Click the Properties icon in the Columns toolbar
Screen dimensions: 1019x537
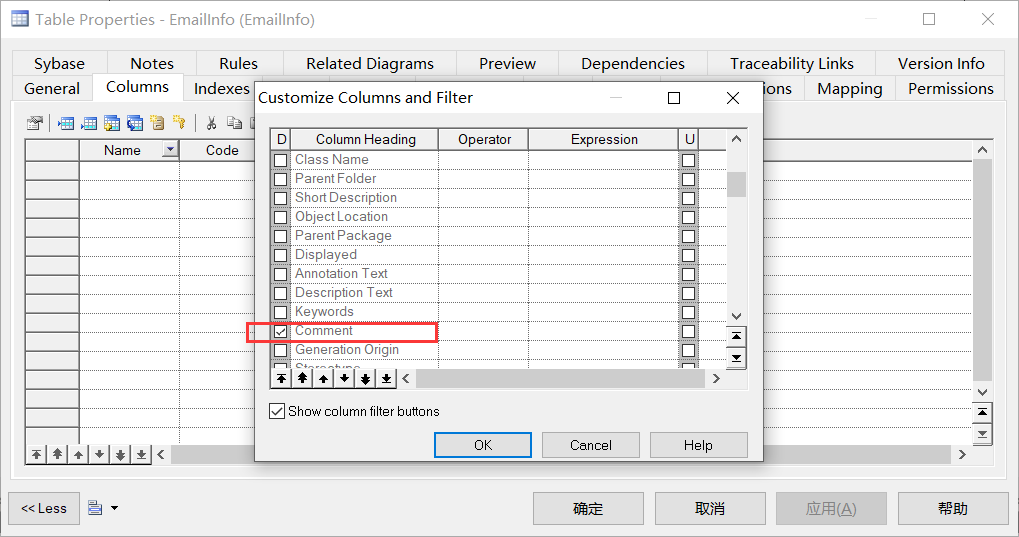coord(34,123)
